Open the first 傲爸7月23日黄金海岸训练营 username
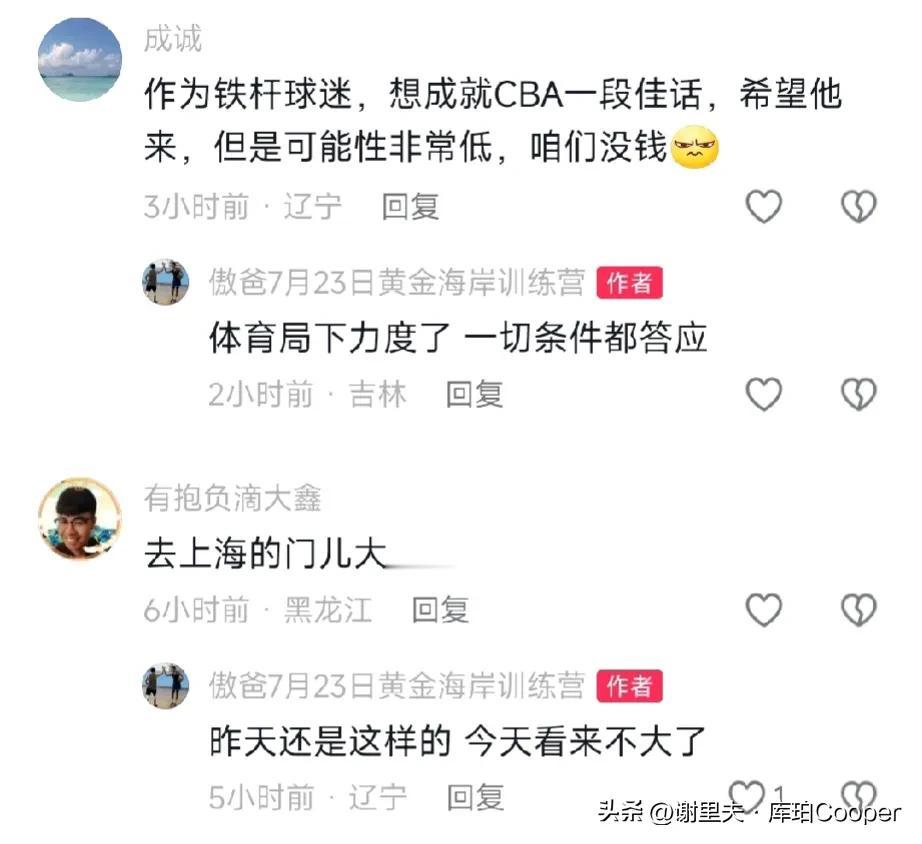 (397, 282)
